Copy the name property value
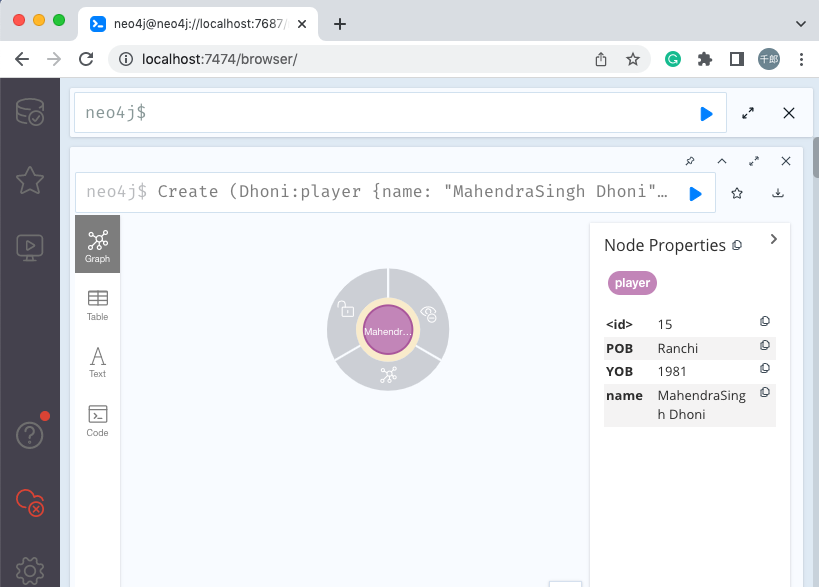The width and height of the screenshot is (819, 587). tap(765, 392)
